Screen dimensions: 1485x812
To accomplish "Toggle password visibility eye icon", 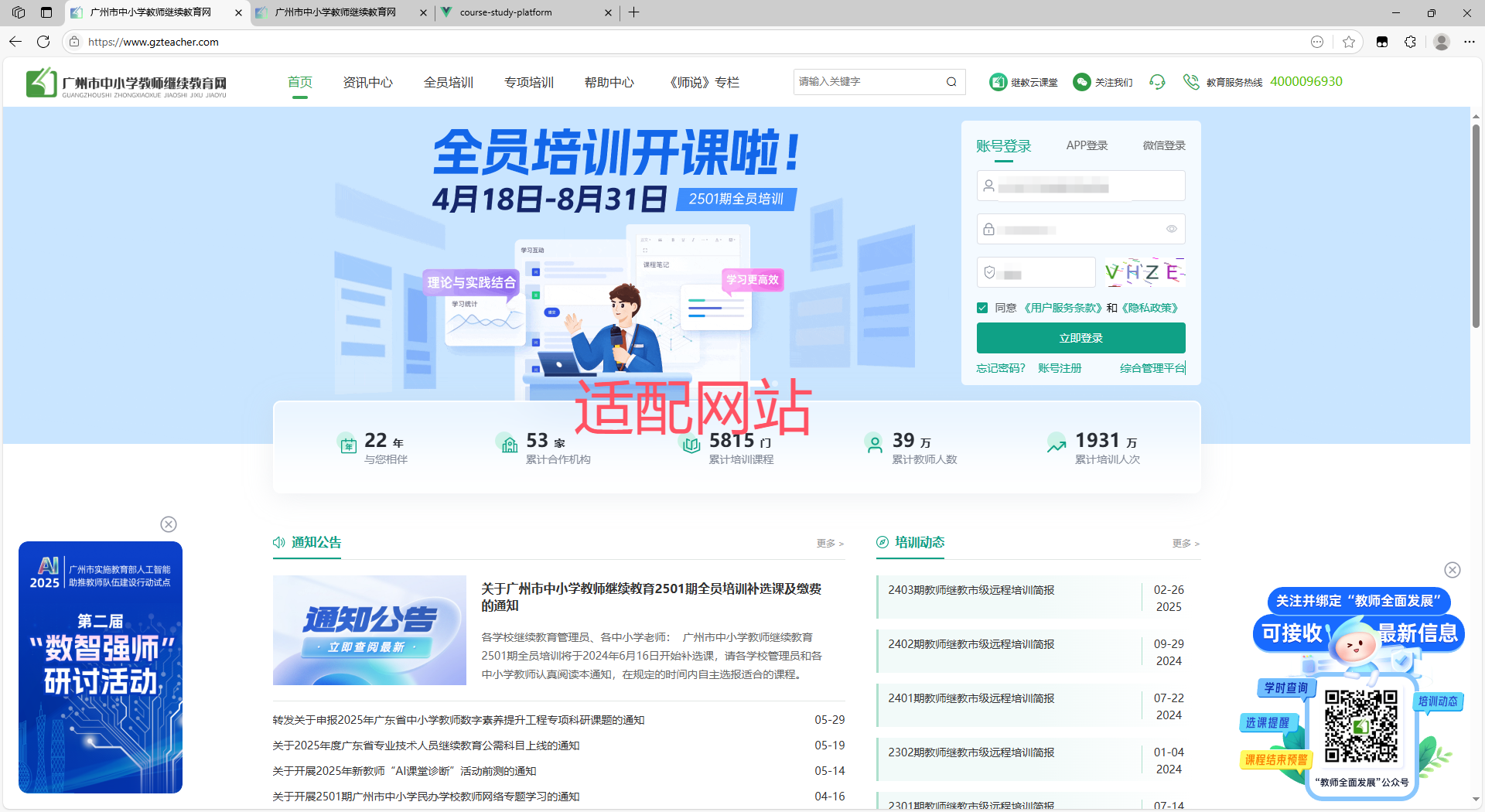I will tap(1172, 229).
